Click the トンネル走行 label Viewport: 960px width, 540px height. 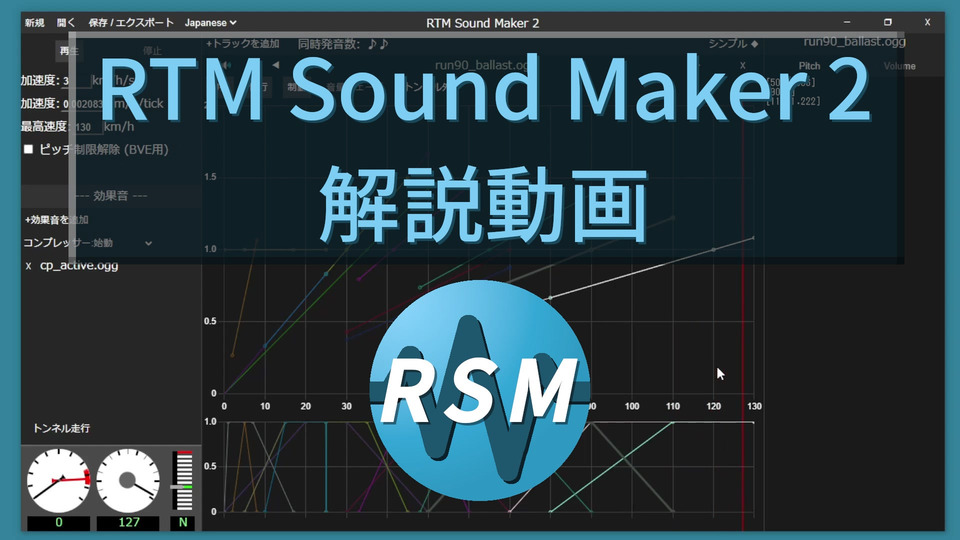[x=61, y=428]
